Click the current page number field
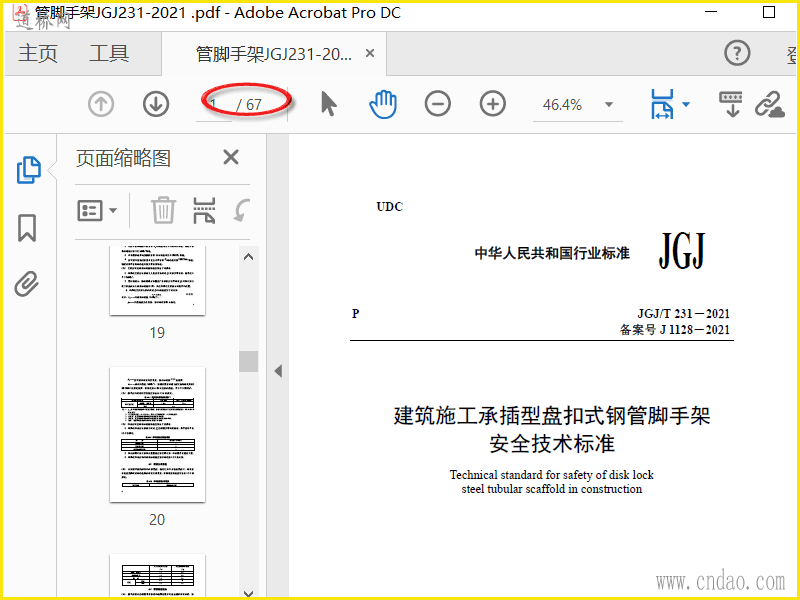 click(214, 105)
